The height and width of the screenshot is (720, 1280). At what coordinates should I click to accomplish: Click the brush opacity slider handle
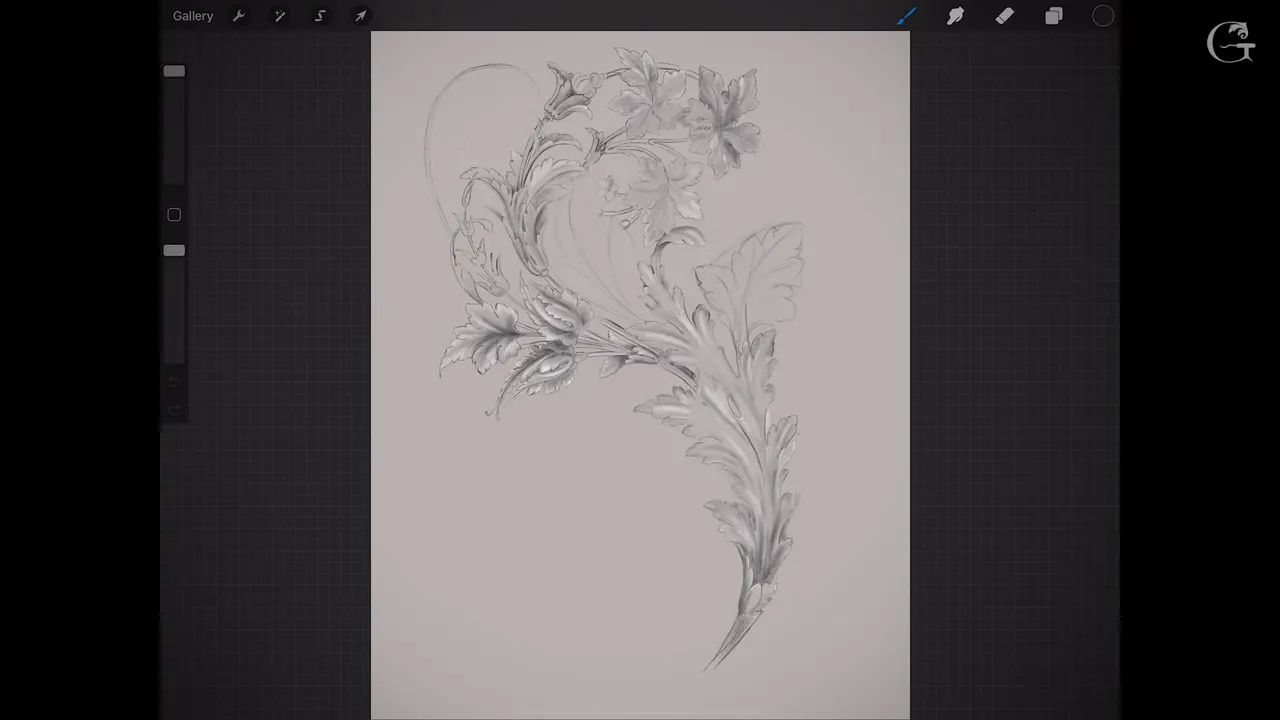(x=174, y=250)
